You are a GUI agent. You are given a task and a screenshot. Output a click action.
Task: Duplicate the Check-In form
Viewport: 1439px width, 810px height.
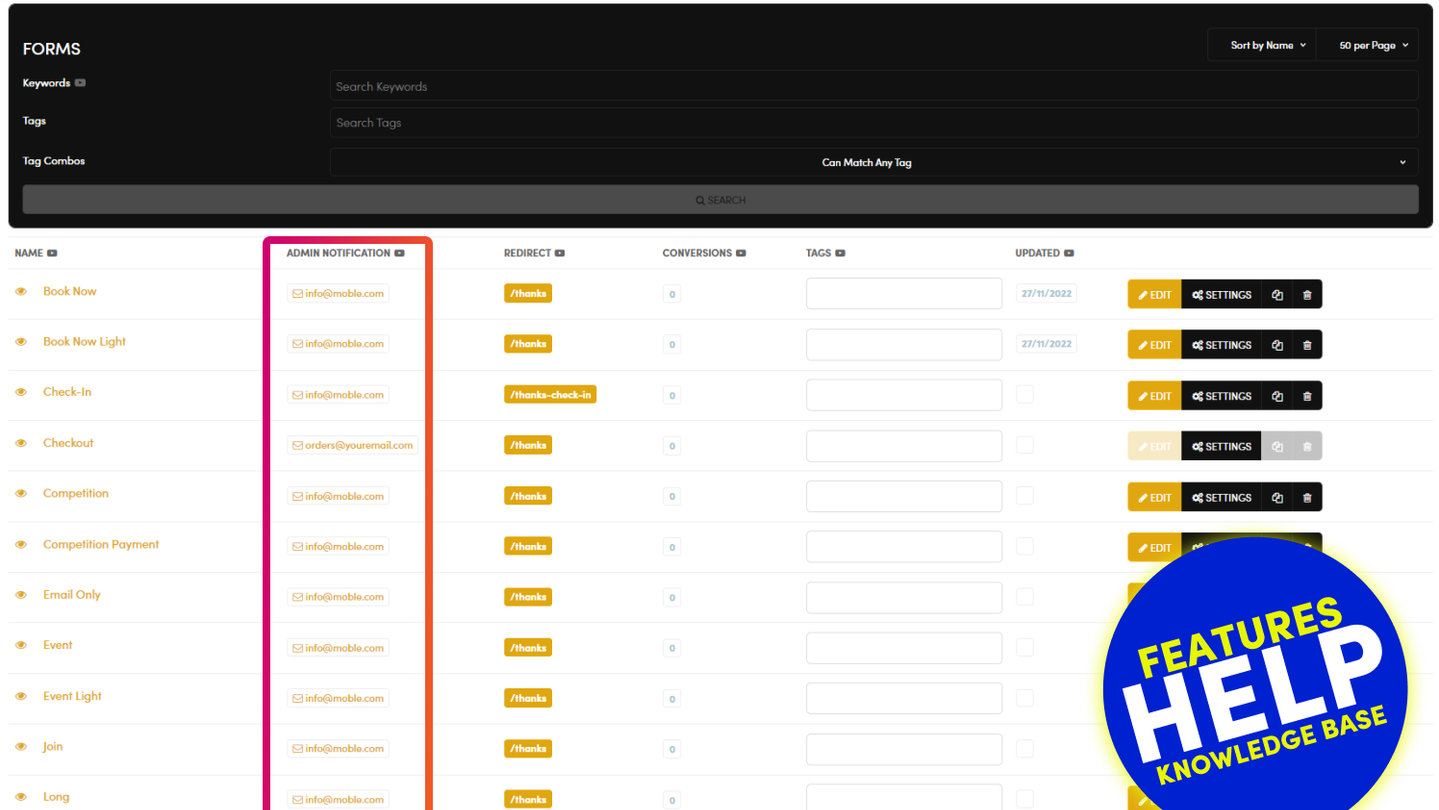[1277, 396]
